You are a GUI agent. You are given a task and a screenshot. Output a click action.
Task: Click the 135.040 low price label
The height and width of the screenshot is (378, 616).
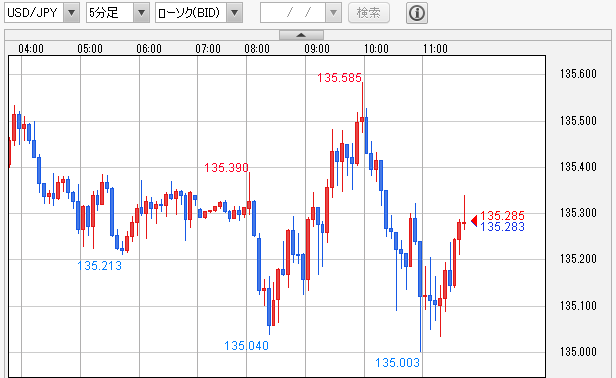[x=246, y=346]
